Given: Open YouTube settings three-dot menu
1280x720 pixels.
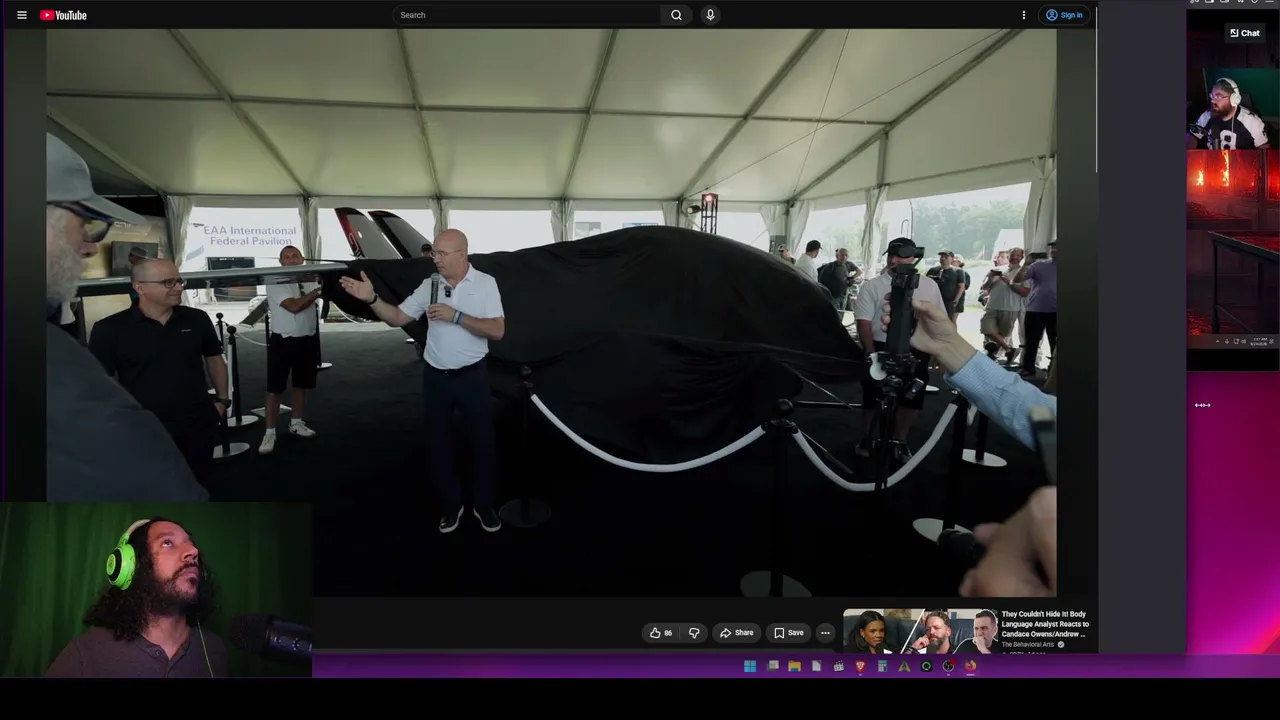Looking at the screenshot, I should point(1023,15).
